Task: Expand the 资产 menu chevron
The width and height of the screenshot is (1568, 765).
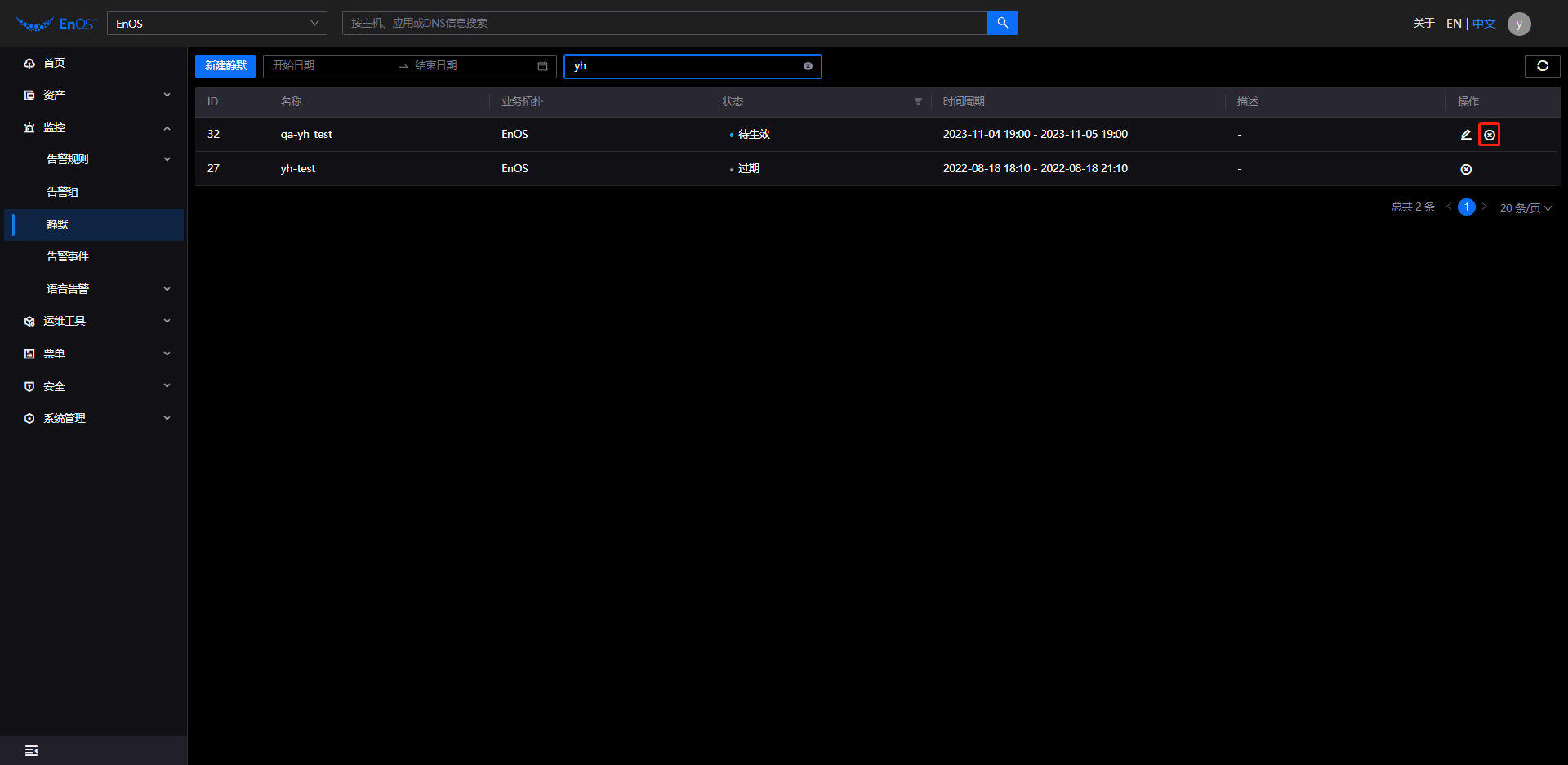Action: pyautogui.click(x=167, y=95)
